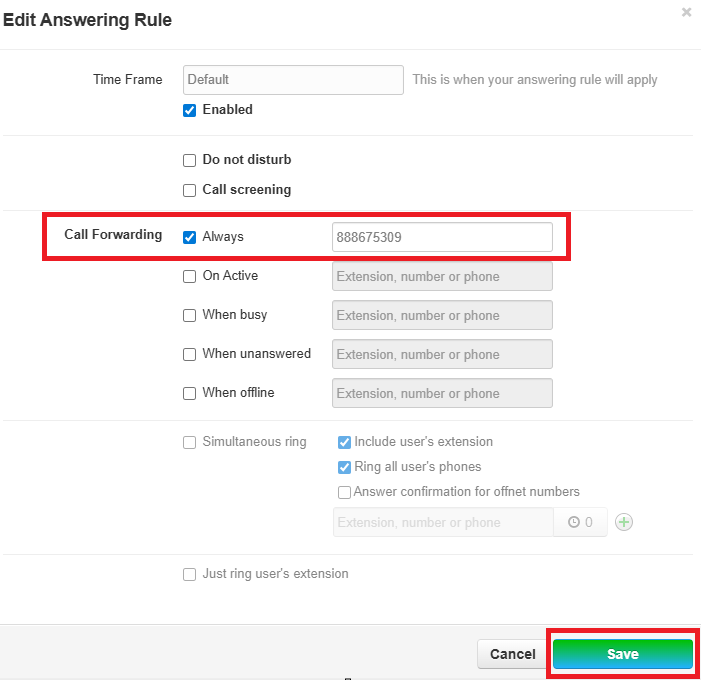Check the When busy forwarding option
This screenshot has width=701, height=680.
click(x=189, y=315)
